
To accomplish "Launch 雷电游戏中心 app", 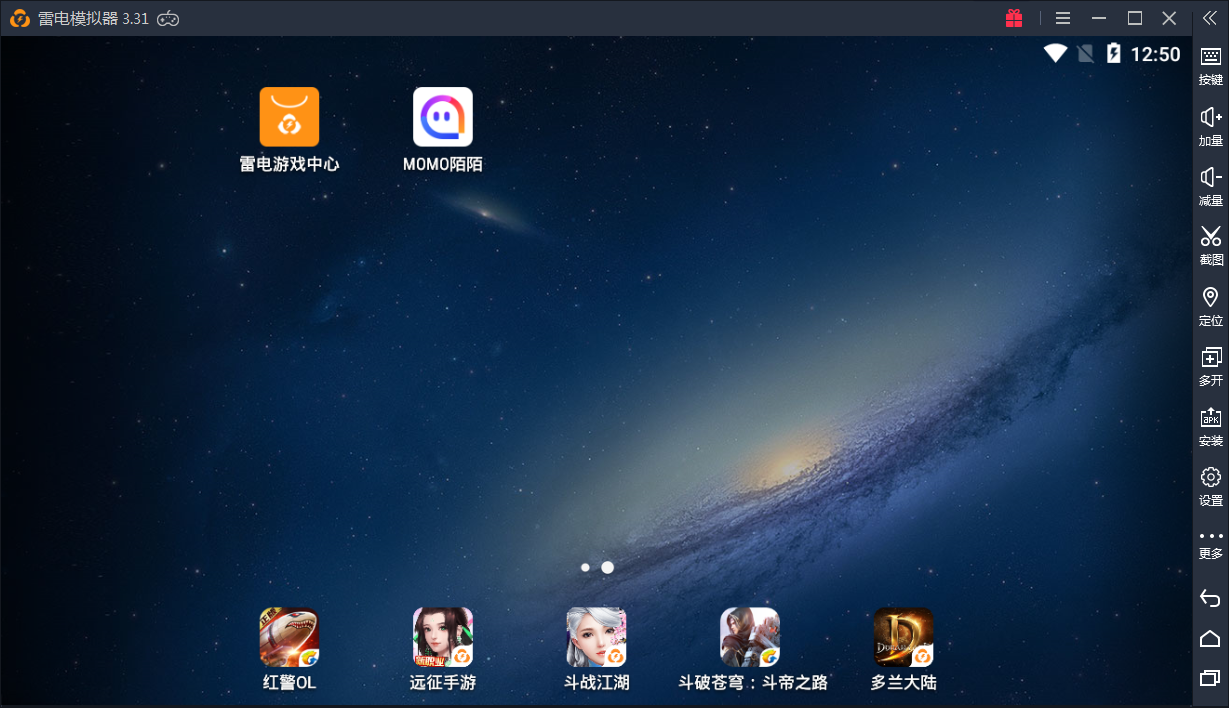I will (290, 116).
